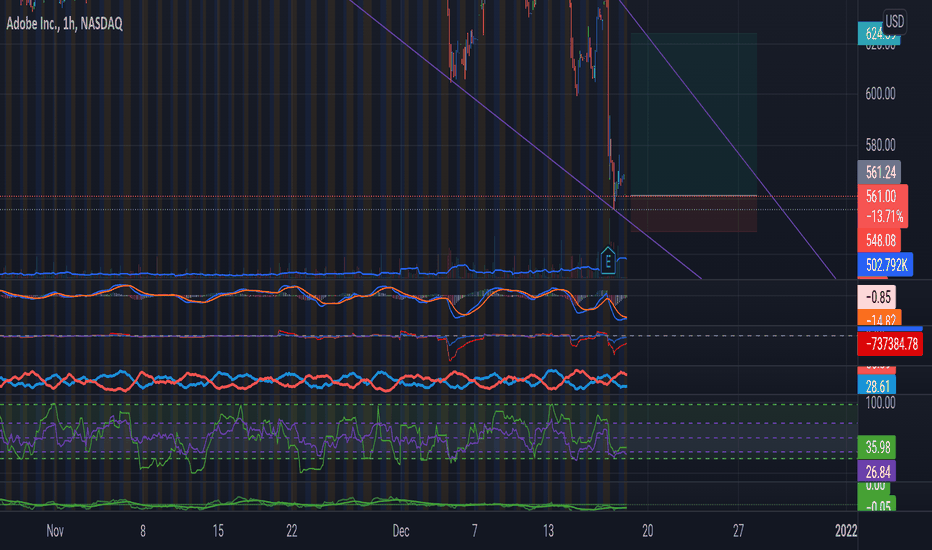Select the red stop-loss zone
Viewport: 932px width, 550px height.
click(x=694, y=213)
